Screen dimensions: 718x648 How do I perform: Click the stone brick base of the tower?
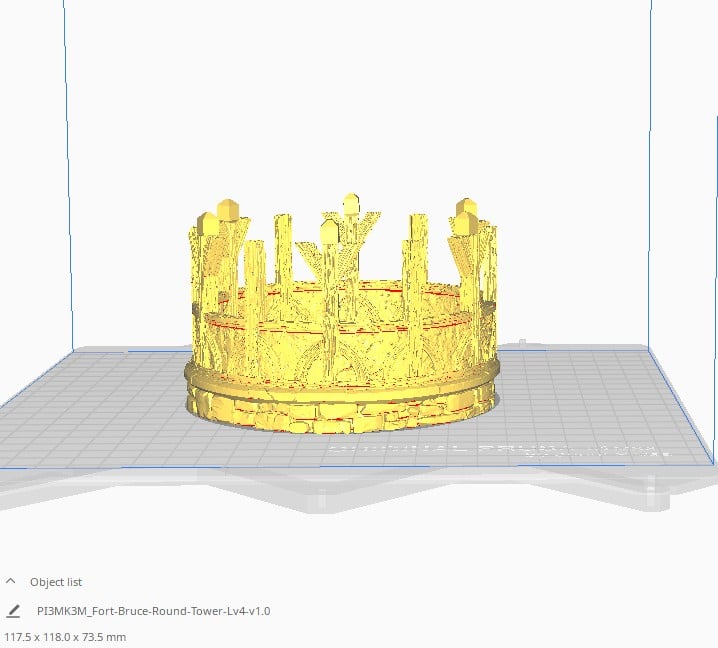click(340, 415)
